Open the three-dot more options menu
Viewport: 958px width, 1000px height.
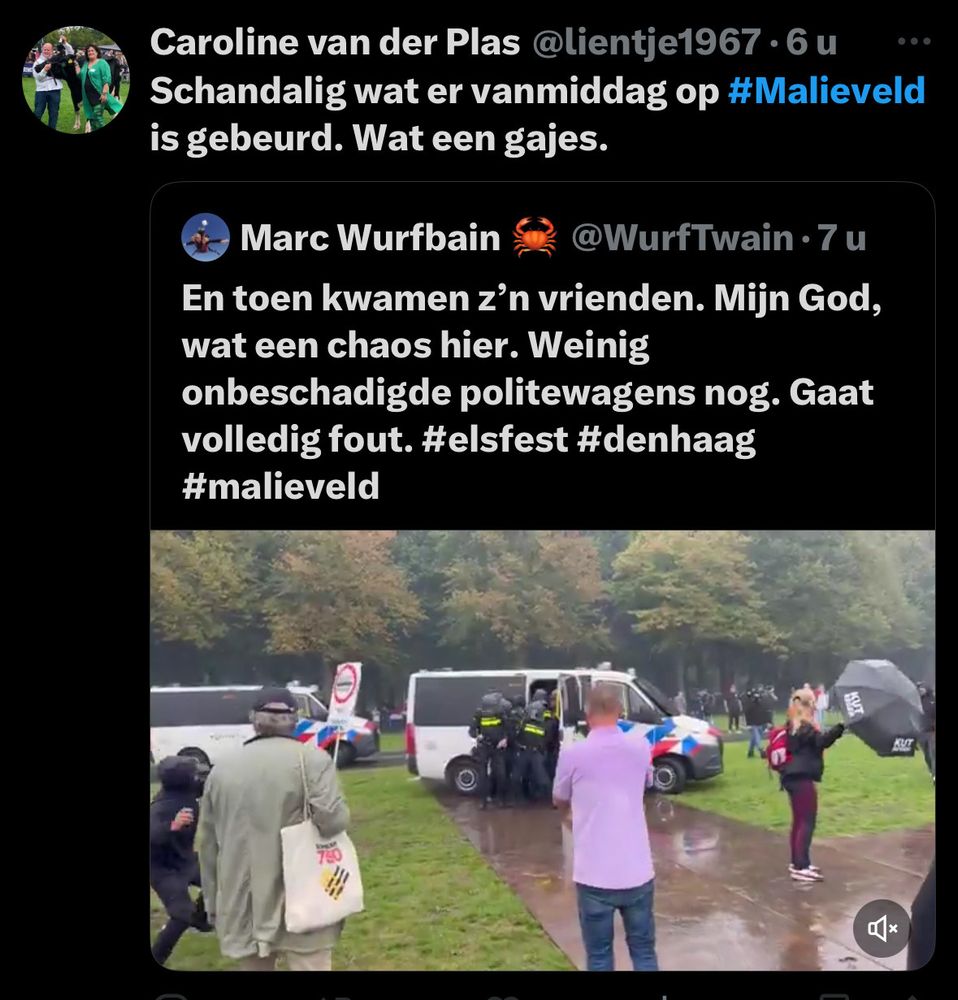pyautogui.click(x=914, y=41)
